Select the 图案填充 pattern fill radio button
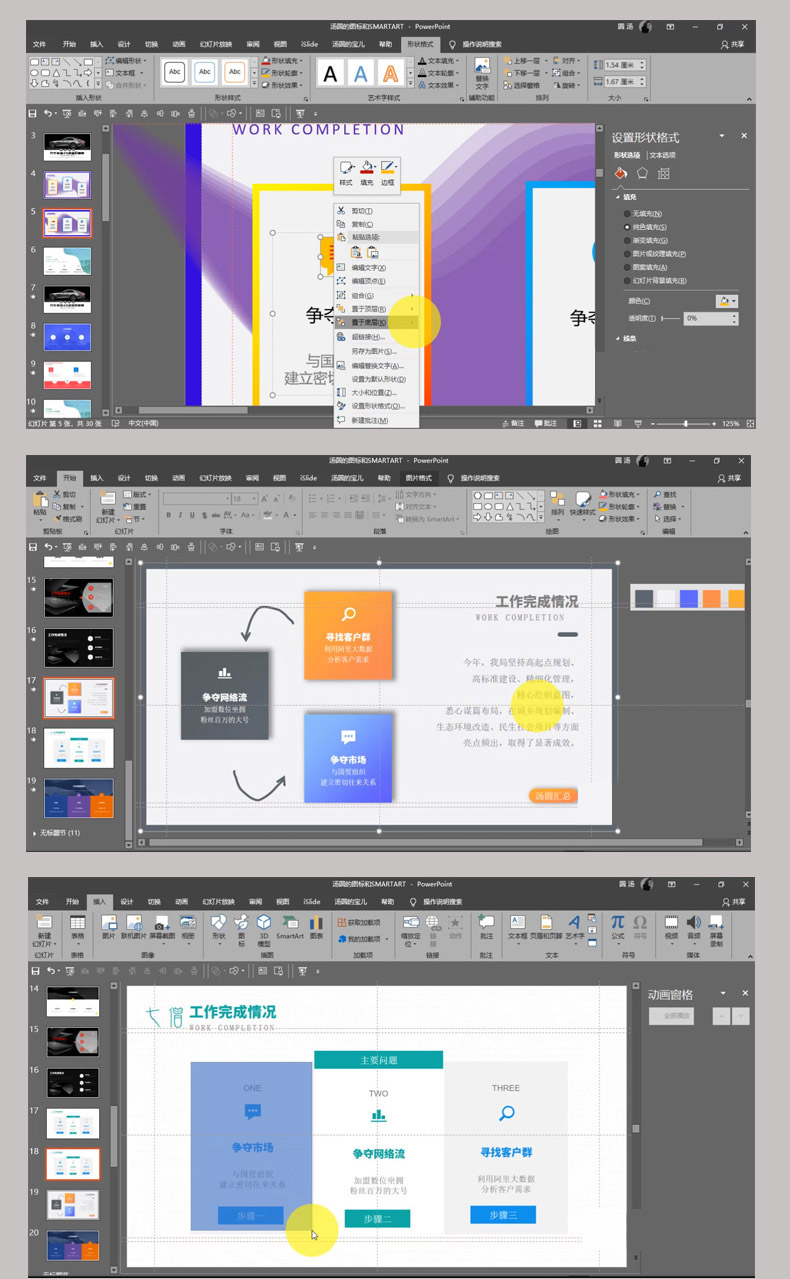Viewport: 790px width, 1279px height. (627, 267)
